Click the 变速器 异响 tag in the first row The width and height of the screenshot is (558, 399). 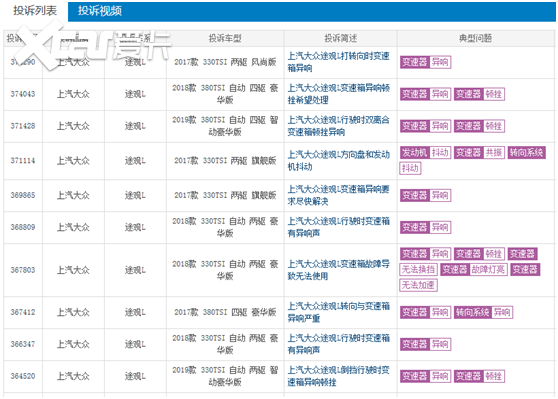[425, 62]
